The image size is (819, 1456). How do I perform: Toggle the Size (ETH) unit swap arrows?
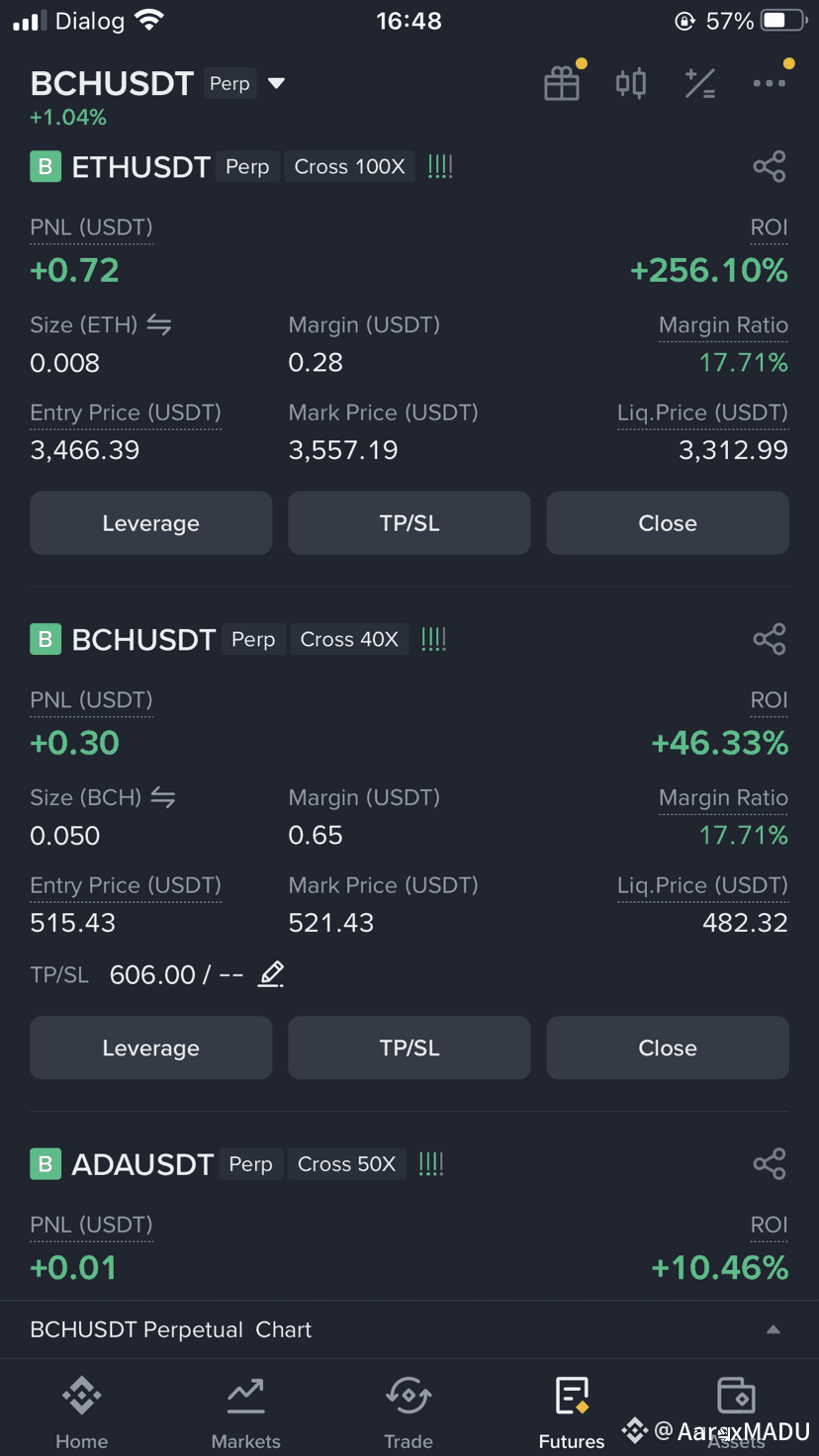coord(159,324)
